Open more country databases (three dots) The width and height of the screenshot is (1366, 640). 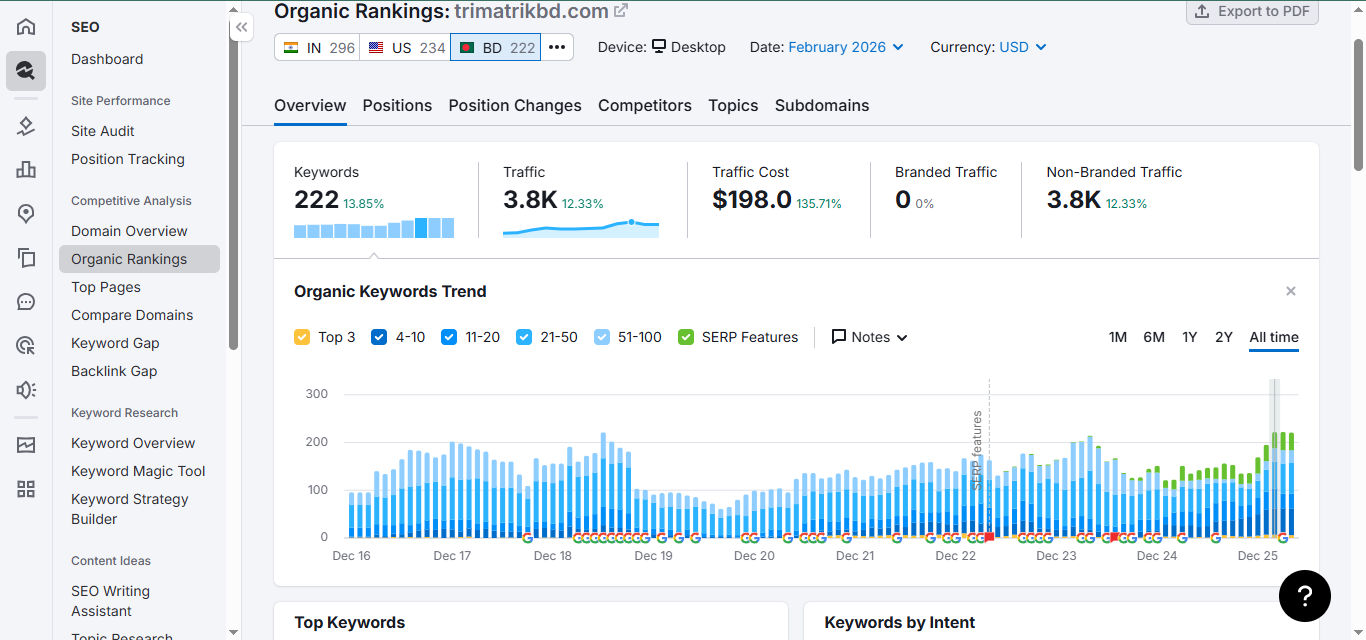click(557, 47)
